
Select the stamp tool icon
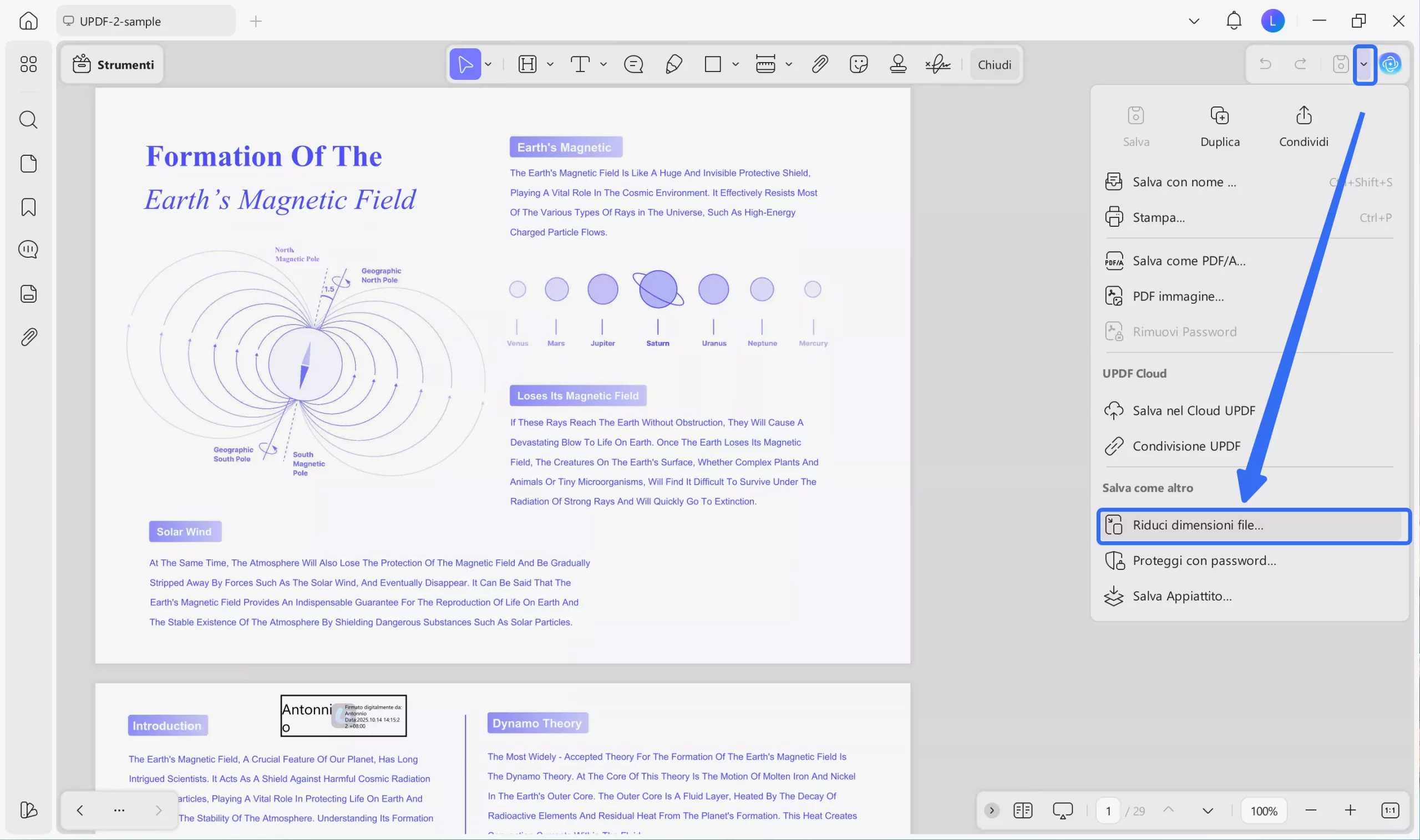(898, 64)
